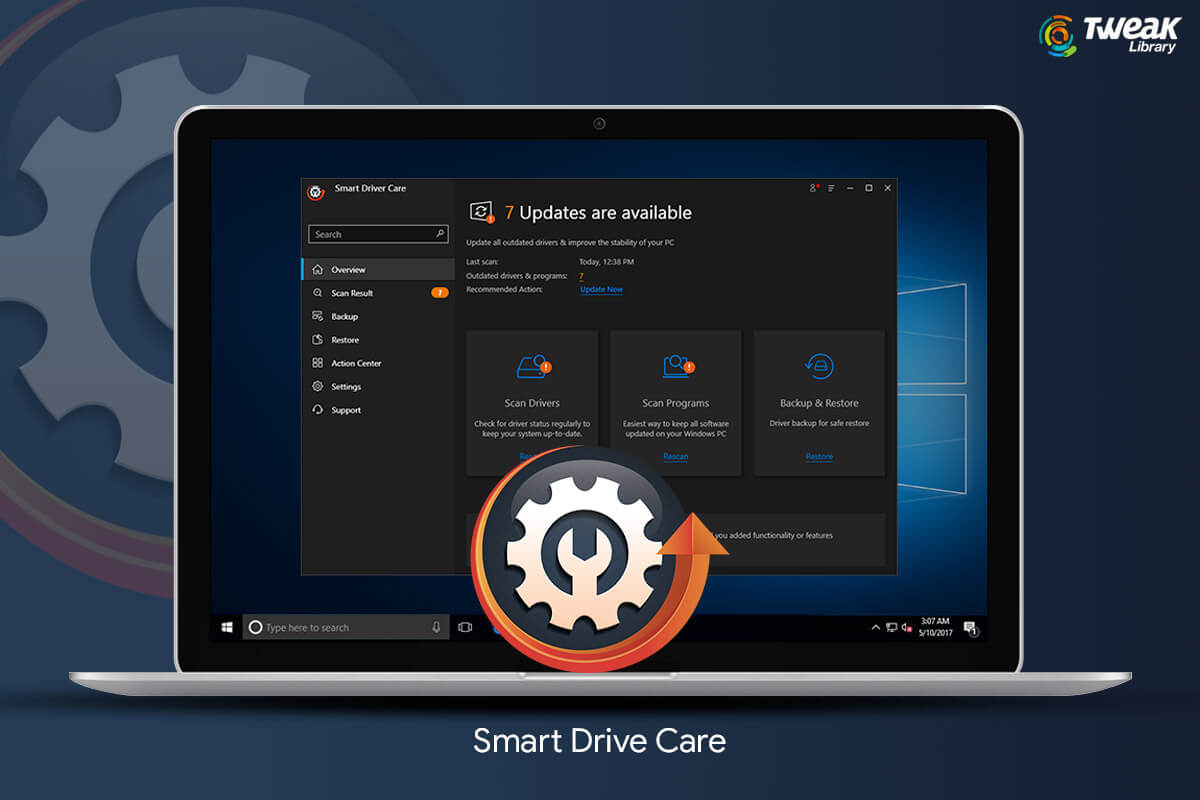Click the Support headset icon
Image resolution: width=1200 pixels, height=800 pixels.
pyautogui.click(x=317, y=409)
